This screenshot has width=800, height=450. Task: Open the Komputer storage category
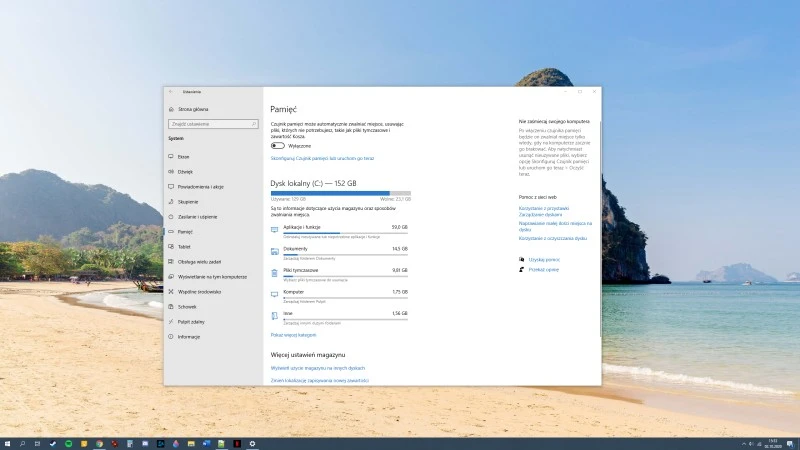click(x=340, y=296)
